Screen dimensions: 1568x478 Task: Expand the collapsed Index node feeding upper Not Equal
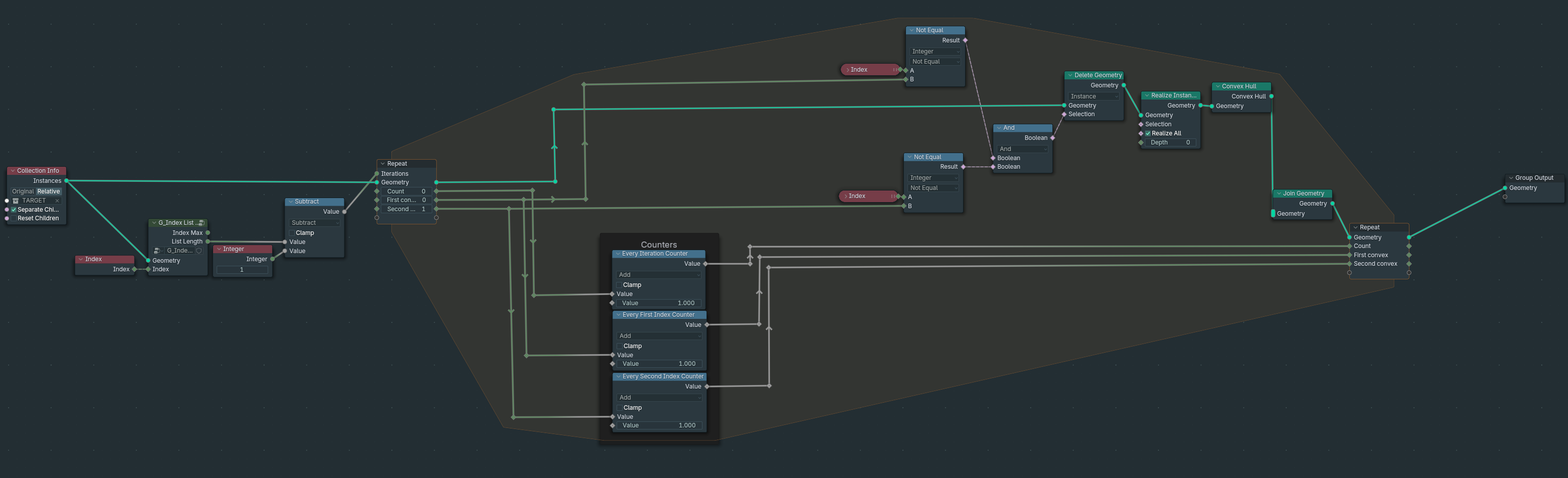(x=847, y=69)
